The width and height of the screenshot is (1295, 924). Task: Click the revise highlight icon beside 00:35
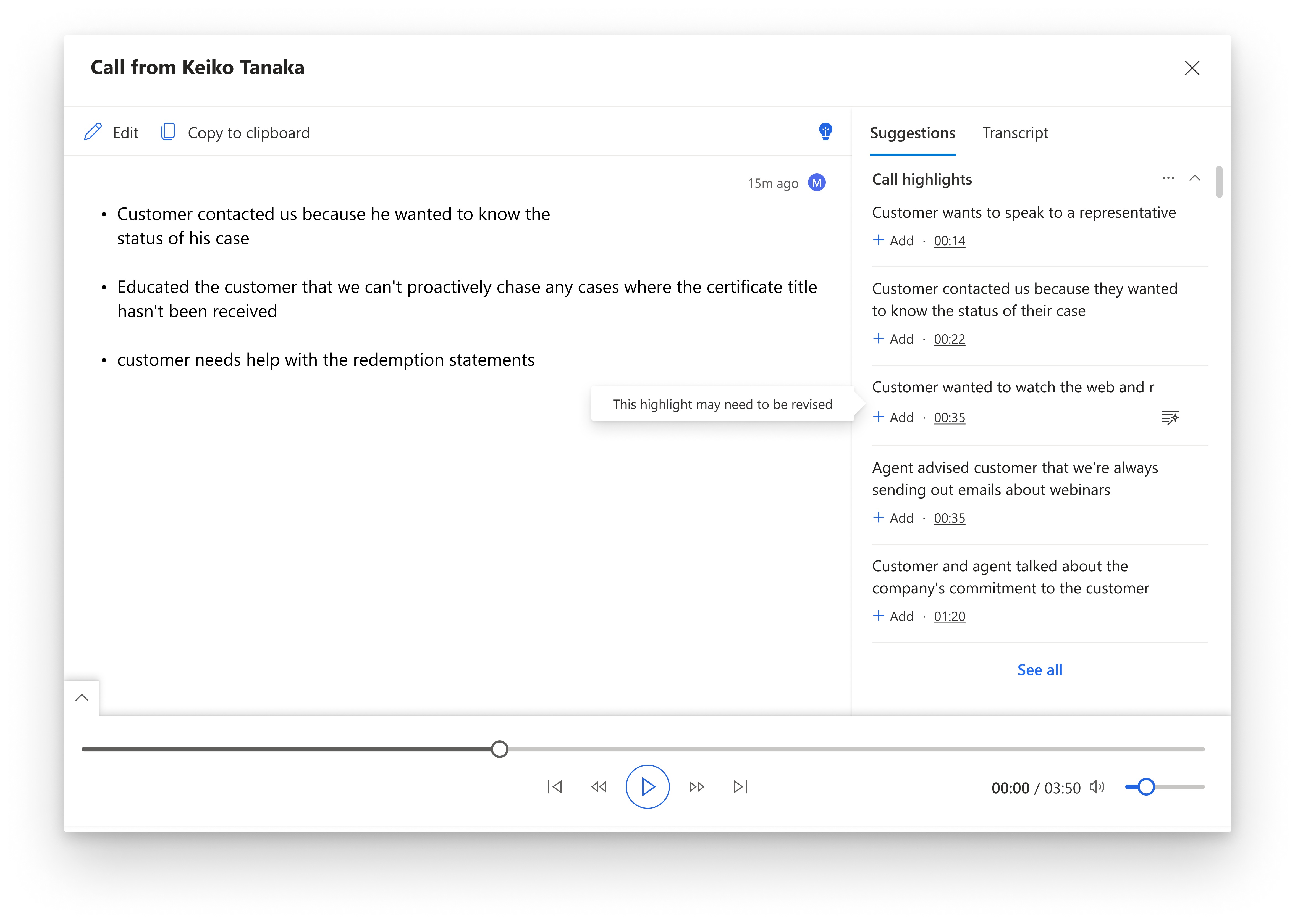(x=1170, y=418)
